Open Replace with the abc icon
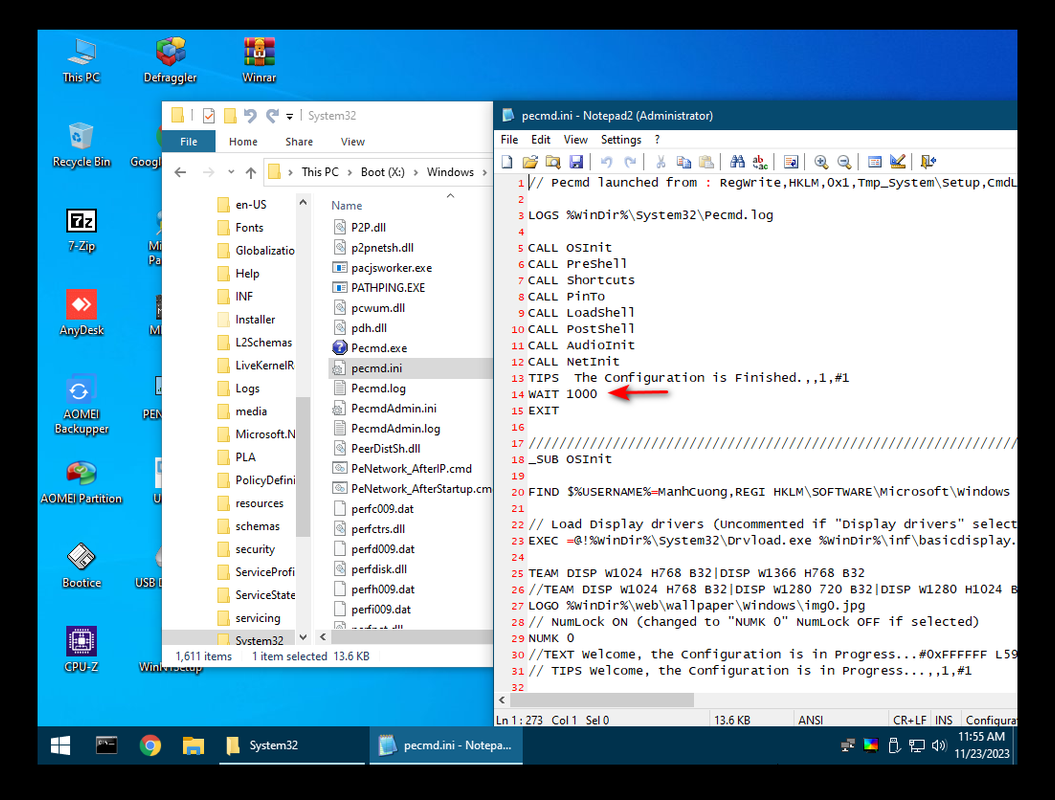The height and width of the screenshot is (800, 1055). click(x=760, y=161)
